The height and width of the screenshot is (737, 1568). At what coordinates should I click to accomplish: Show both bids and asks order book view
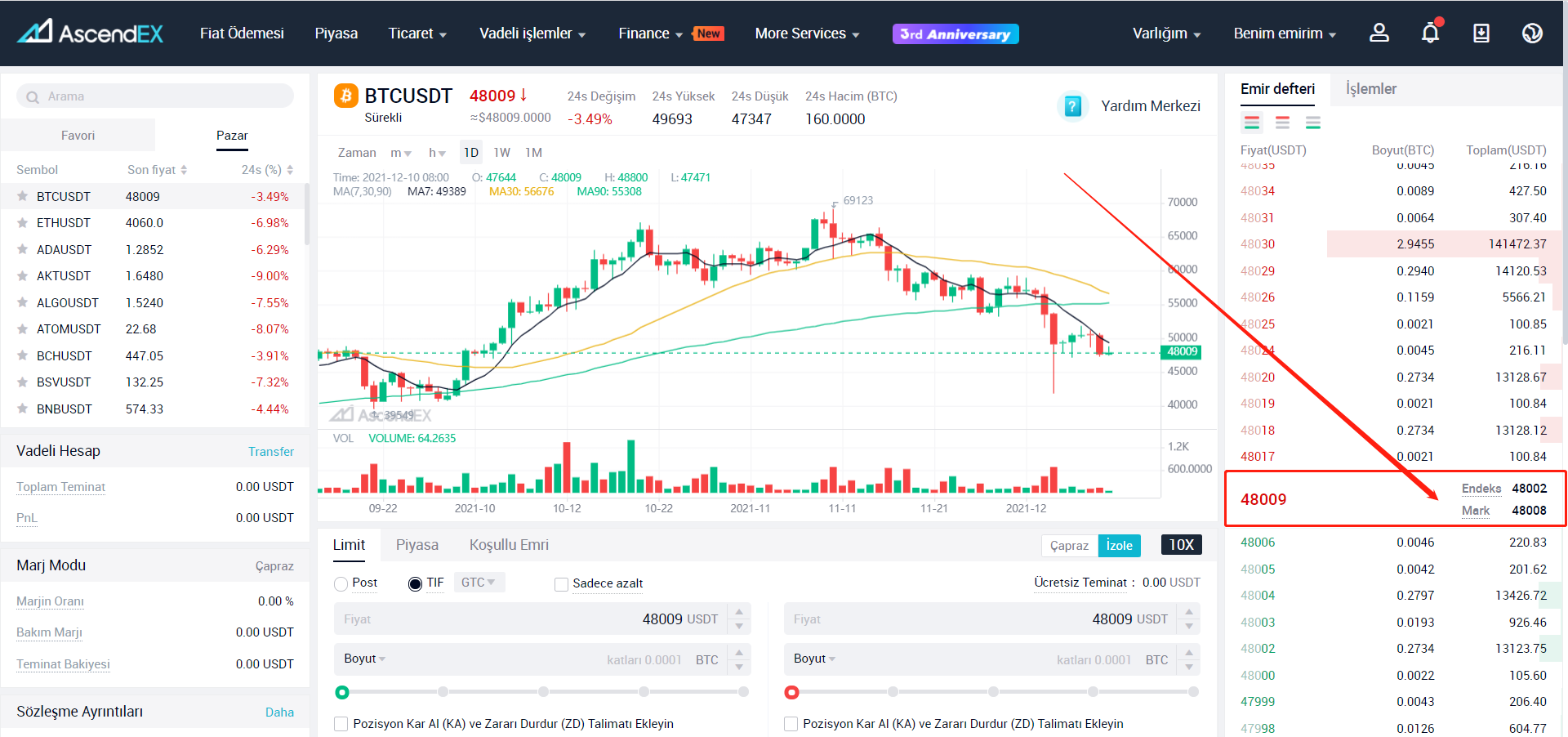(x=1252, y=123)
